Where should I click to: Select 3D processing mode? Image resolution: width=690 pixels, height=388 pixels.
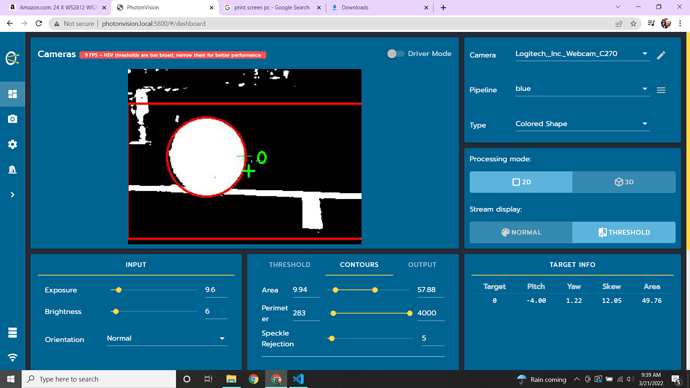click(x=624, y=182)
